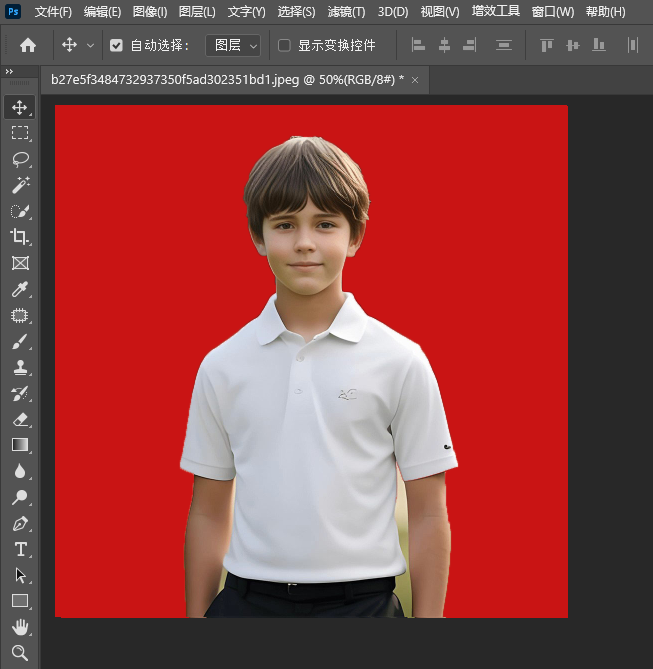The width and height of the screenshot is (653, 669).
Task: Select the Horizontal Type tool
Action: point(20,549)
